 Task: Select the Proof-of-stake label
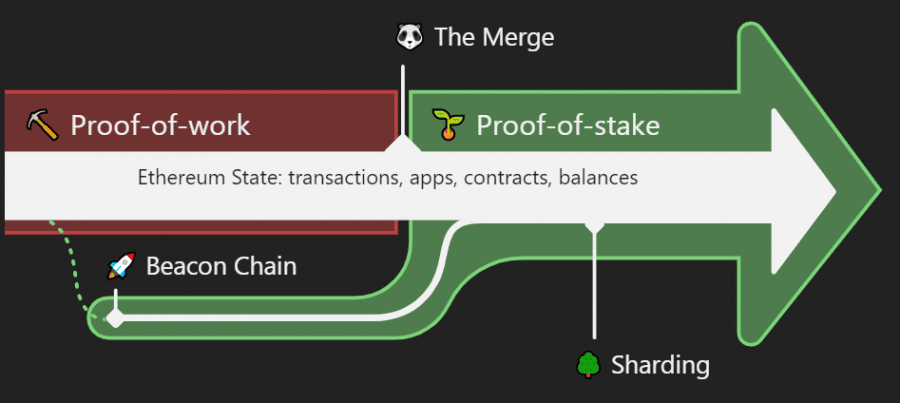coord(568,125)
